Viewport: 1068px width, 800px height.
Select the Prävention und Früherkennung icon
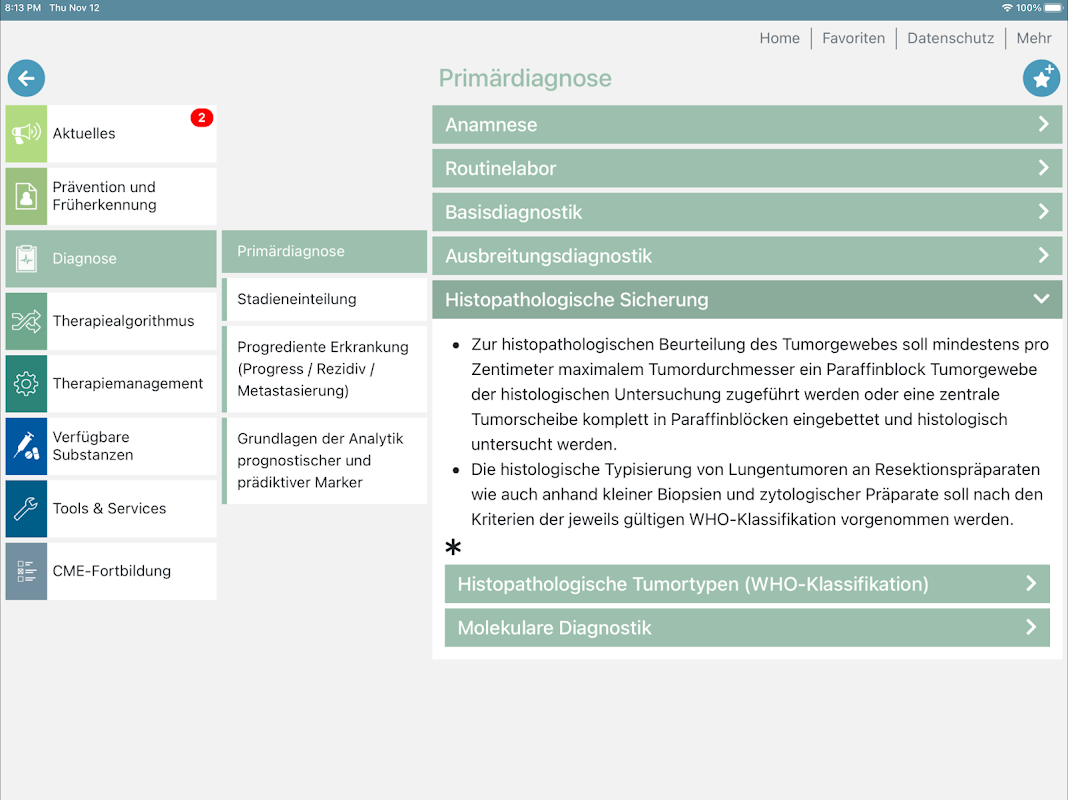click(x=27, y=196)
